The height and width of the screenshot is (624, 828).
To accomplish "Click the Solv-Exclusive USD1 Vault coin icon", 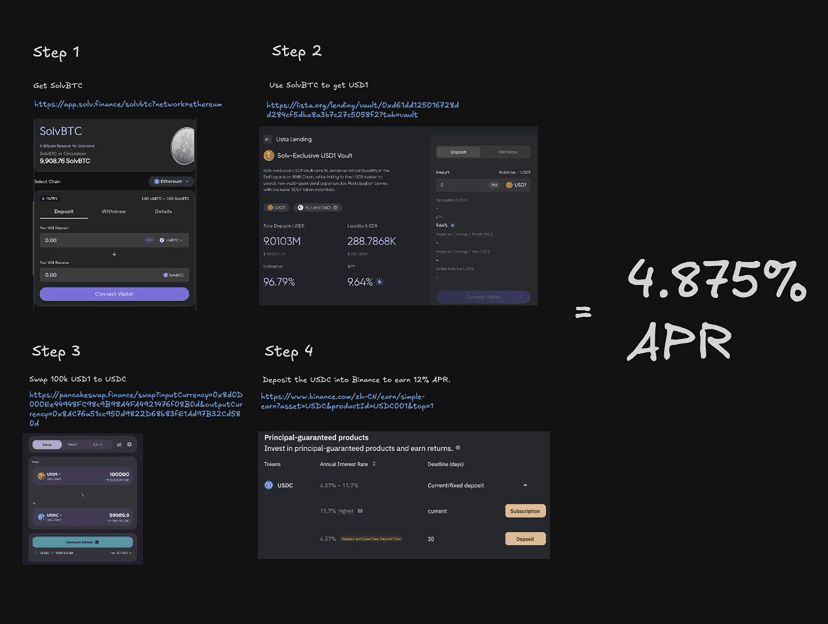I will coord(269,156).
